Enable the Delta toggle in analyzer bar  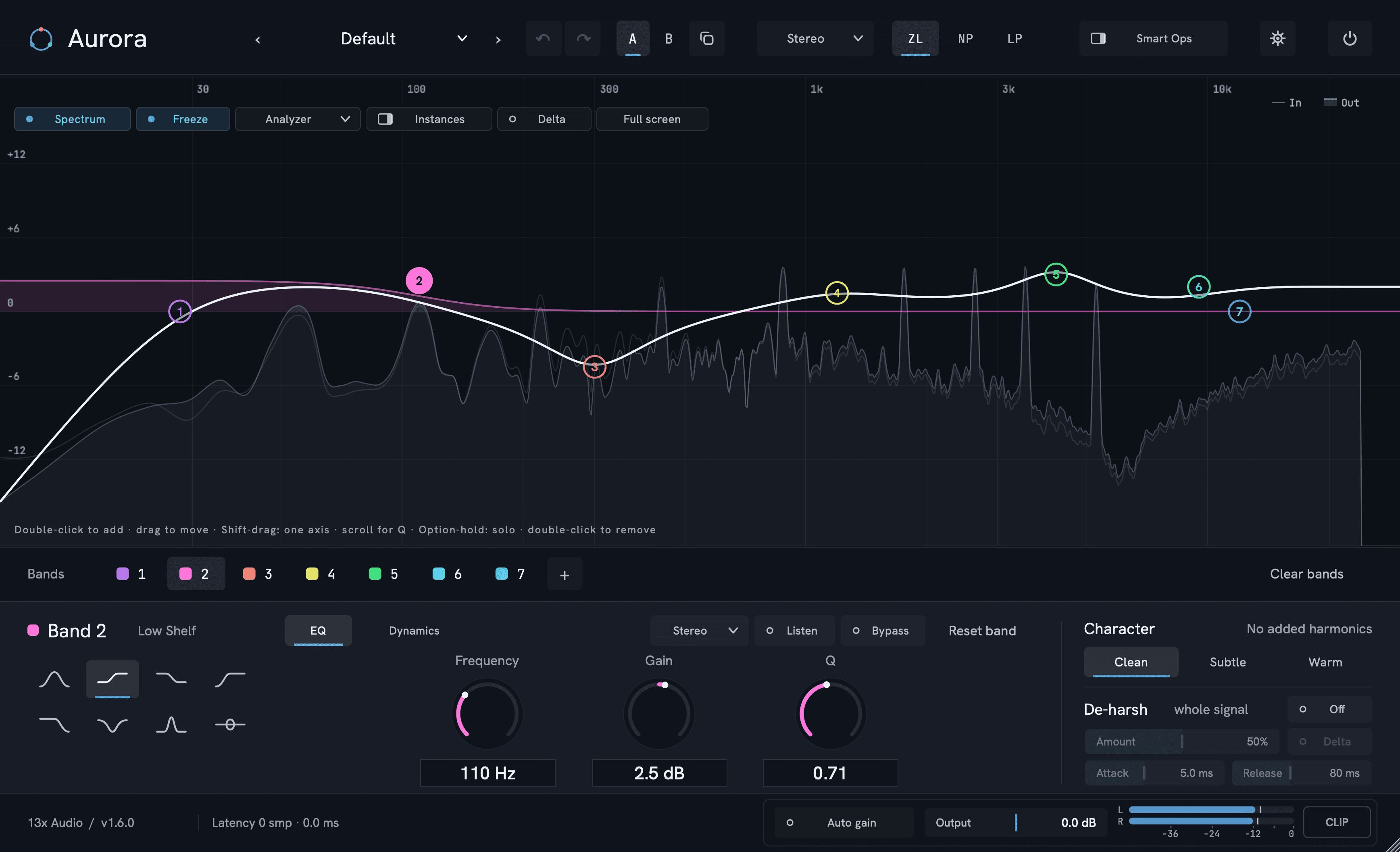point(544,119)
